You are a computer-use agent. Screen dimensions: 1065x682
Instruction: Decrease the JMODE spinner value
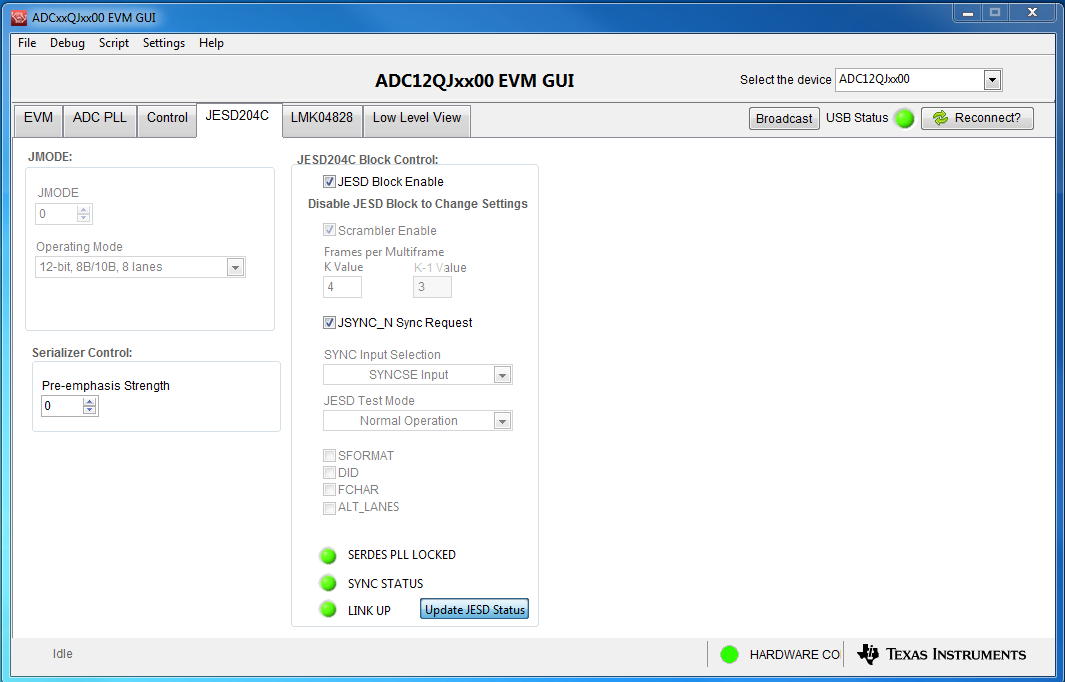(x=84, y=218)
